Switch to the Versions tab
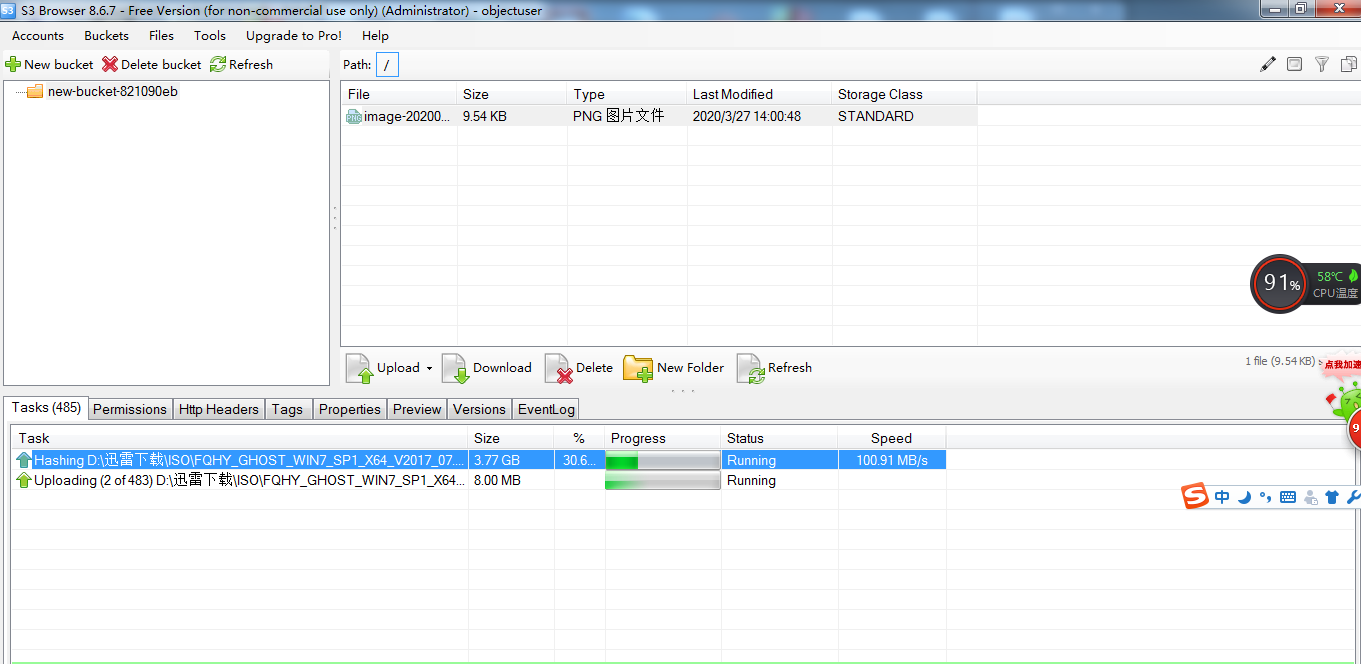This screenshot has height=664, width=1361. [479, 409]
